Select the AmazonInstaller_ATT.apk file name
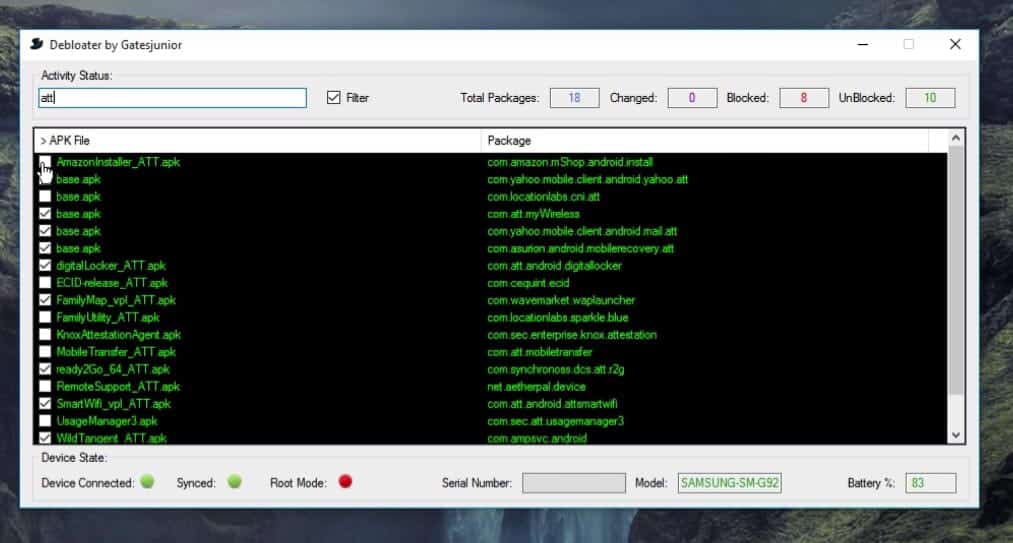Viewport: 1013px width, 543px height. [x=118, y=162]
